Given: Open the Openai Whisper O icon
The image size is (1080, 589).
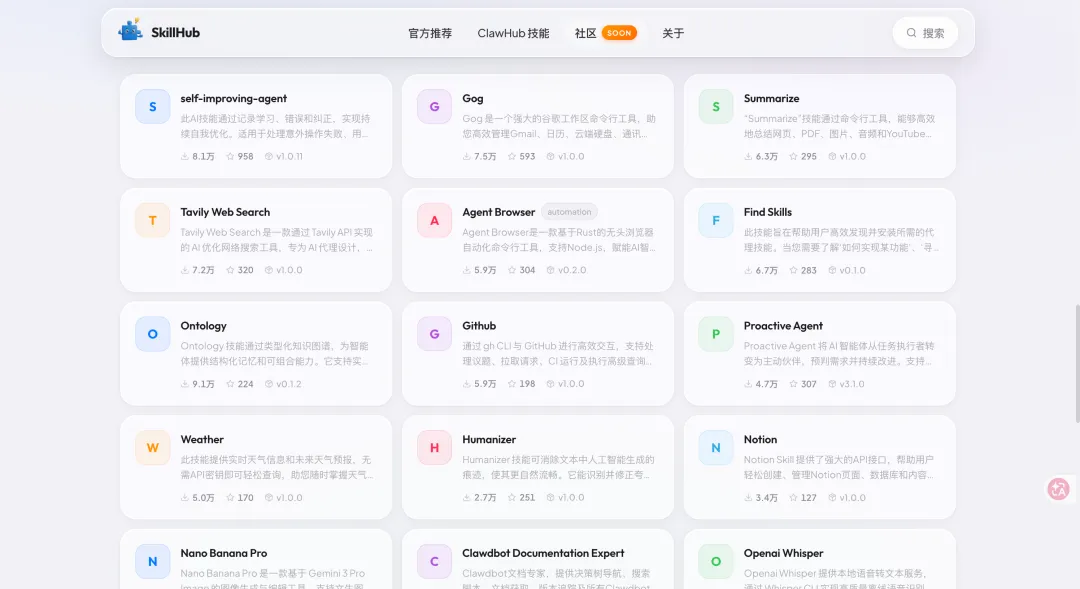Looking at the screenshot, I should pyautogui.click(x=716, y=561).
